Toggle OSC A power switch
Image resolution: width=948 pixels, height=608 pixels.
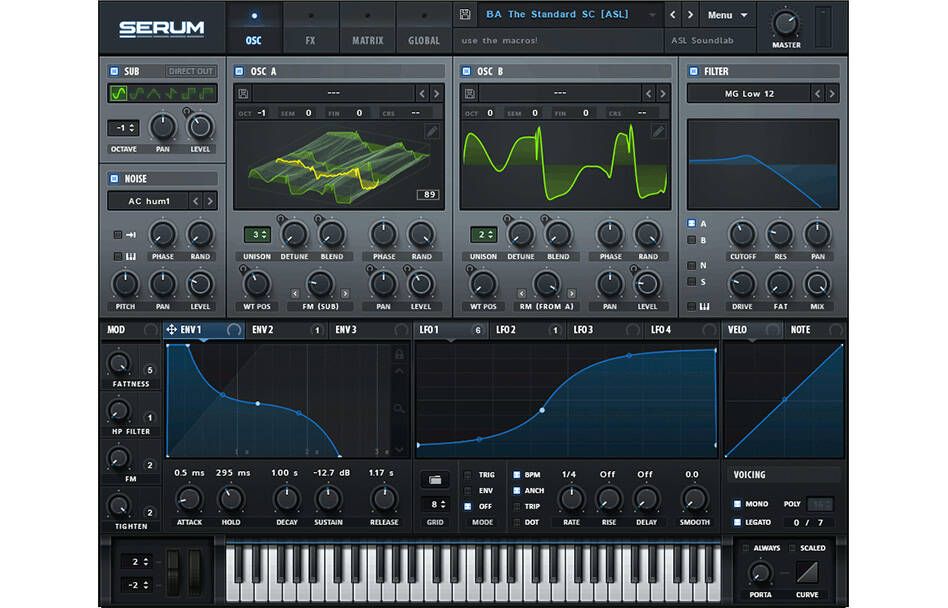(x=239, y=71)
